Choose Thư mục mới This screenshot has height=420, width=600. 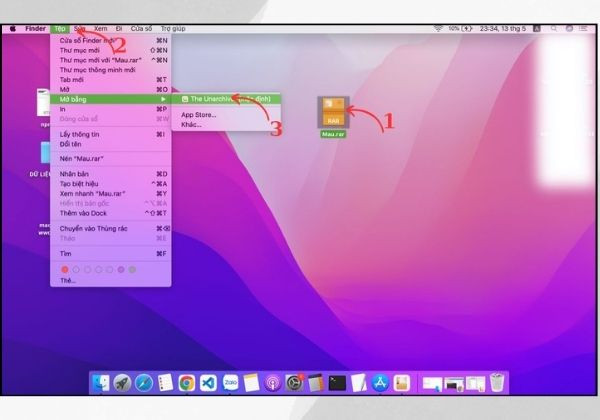[111, 50]
